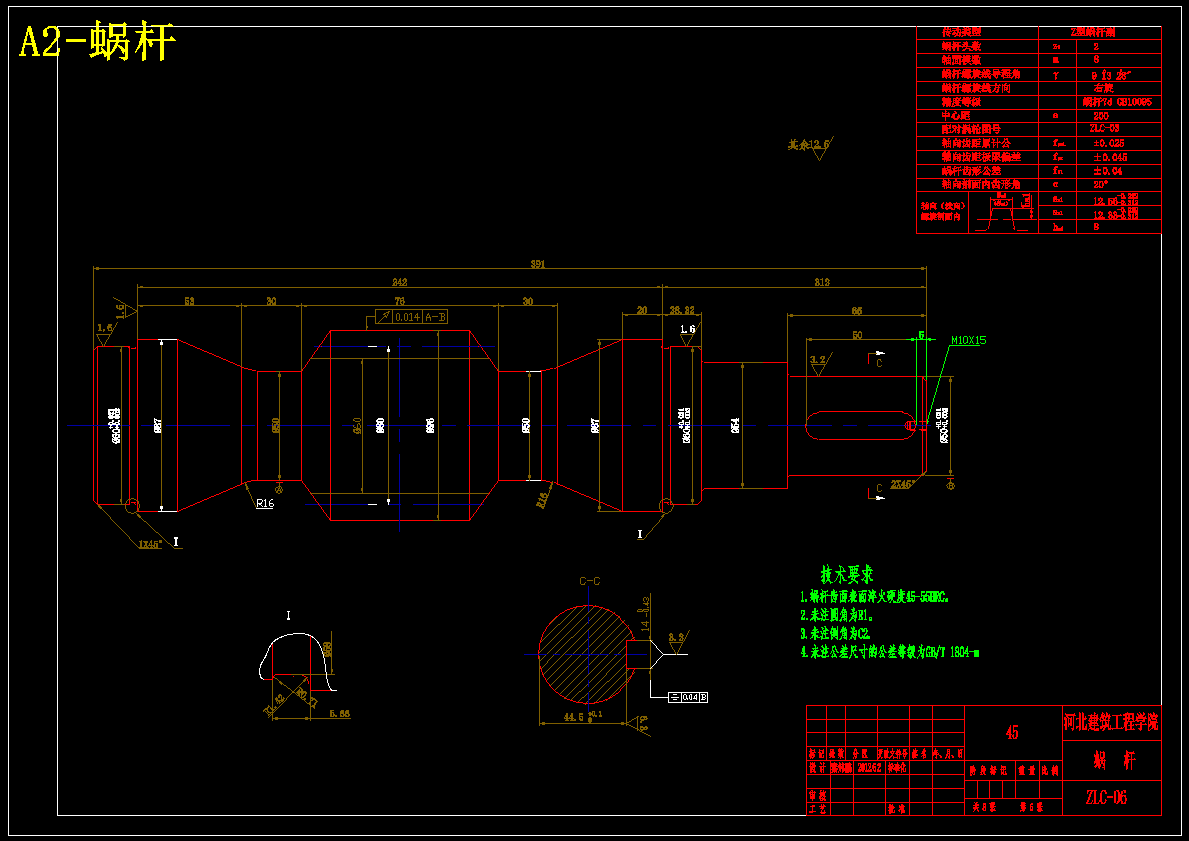
Task: Click the '技术要求' heading
Action: [x=847, y=574]
